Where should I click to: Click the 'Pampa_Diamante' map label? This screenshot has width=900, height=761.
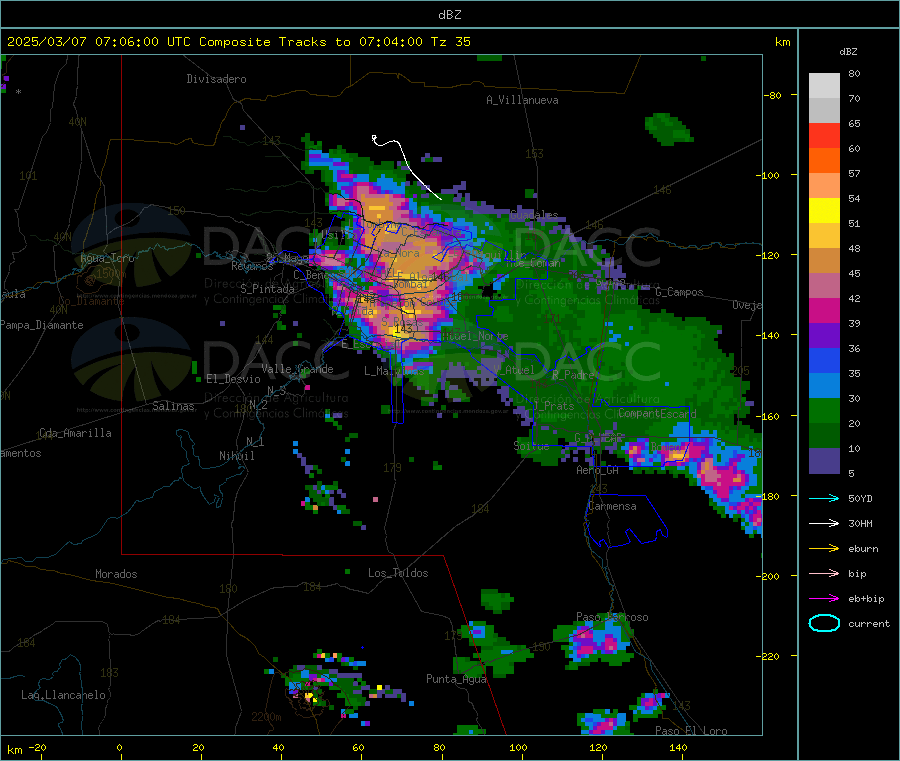pyautogui.click(x=41, y=325)
